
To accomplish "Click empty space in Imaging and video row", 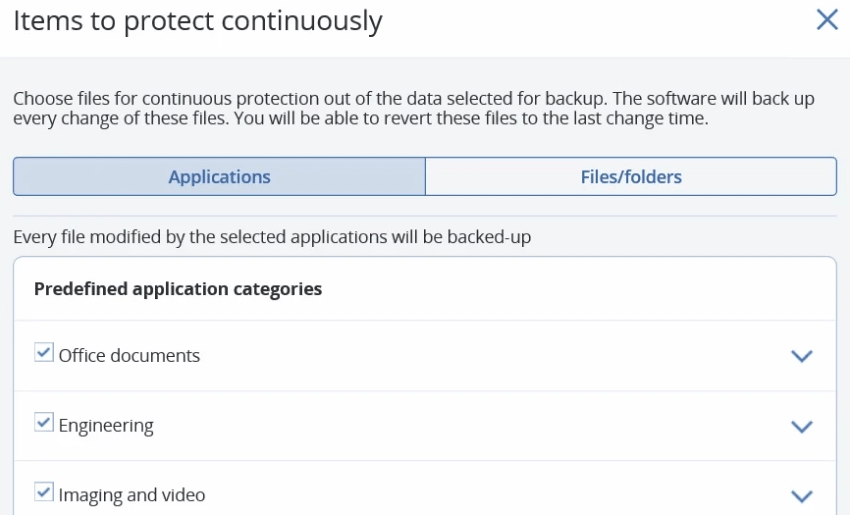I will coord(480,496).
